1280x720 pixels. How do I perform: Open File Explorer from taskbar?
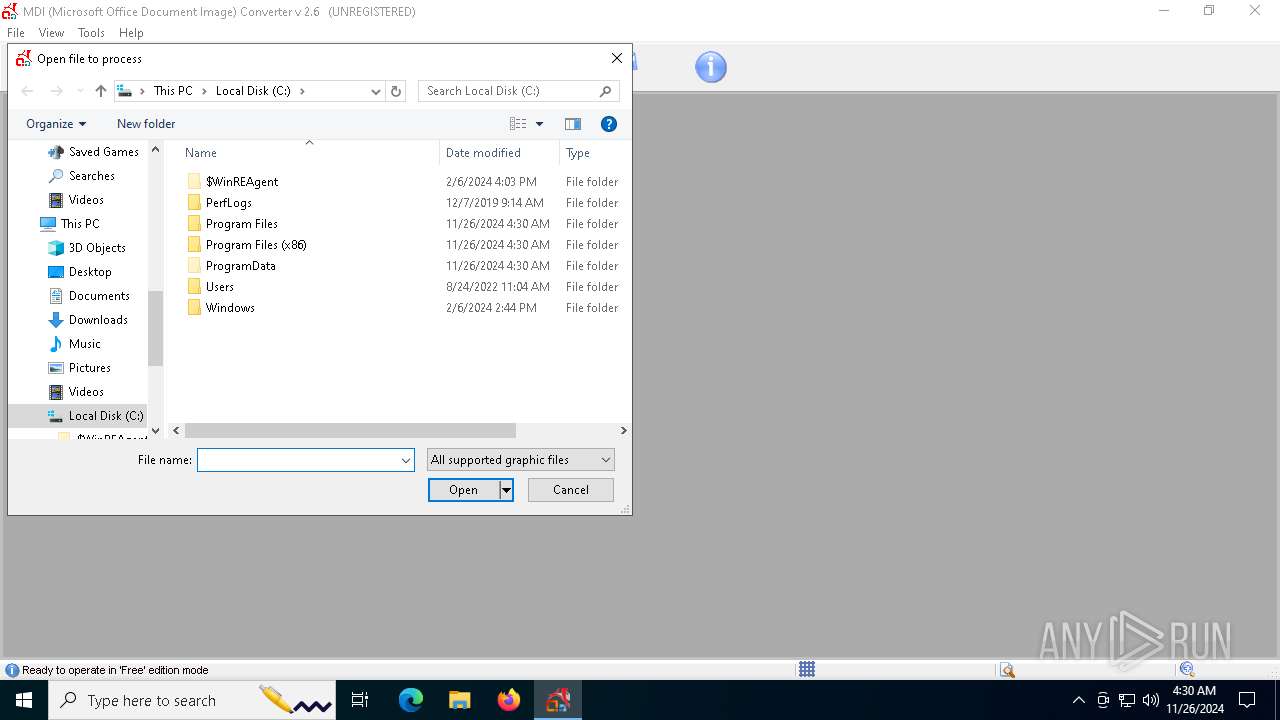[x=459, y=700]
